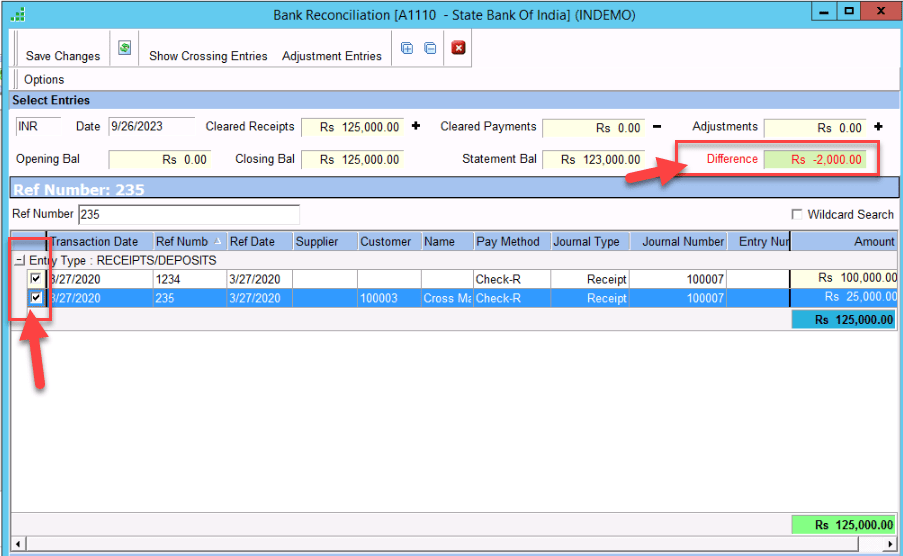The height and width of the screenshot is (556, 903).
Task: Click the Ref Number search field
Action: click(188, 214)
